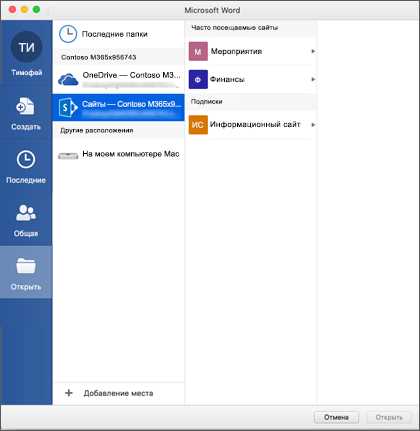
Task: Open the Мероприятия site entry
Action: tap(252, 51)
